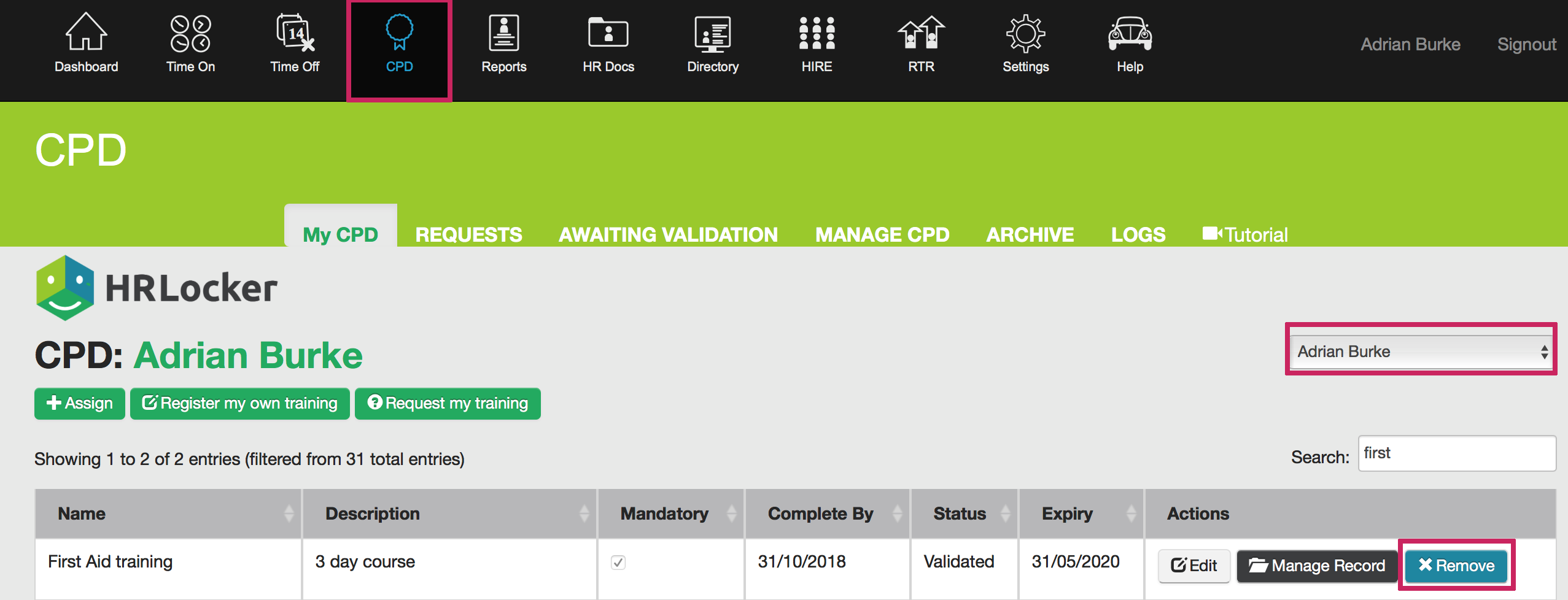
Task: Expand the Adrian Burke employee dropdown
Action: click(1421, 352)
